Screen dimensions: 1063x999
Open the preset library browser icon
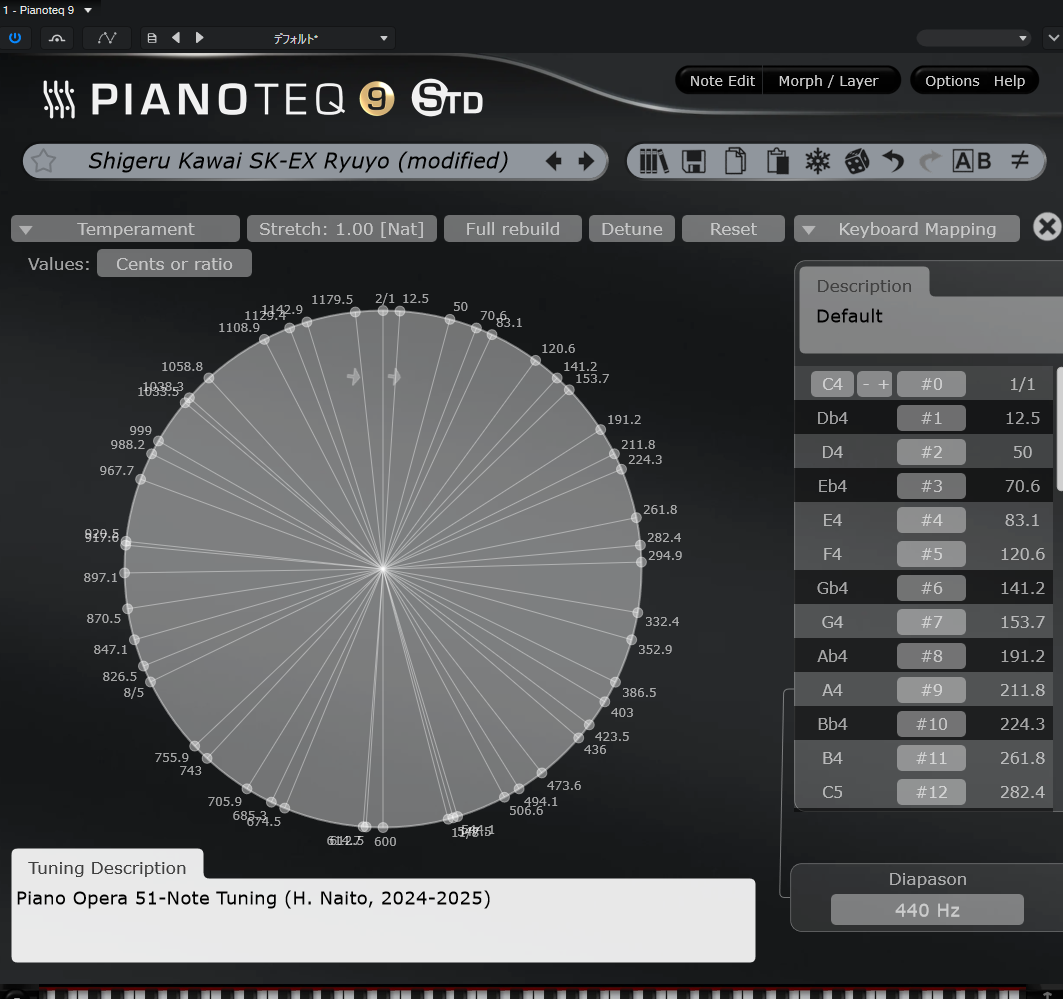point(651,160)
